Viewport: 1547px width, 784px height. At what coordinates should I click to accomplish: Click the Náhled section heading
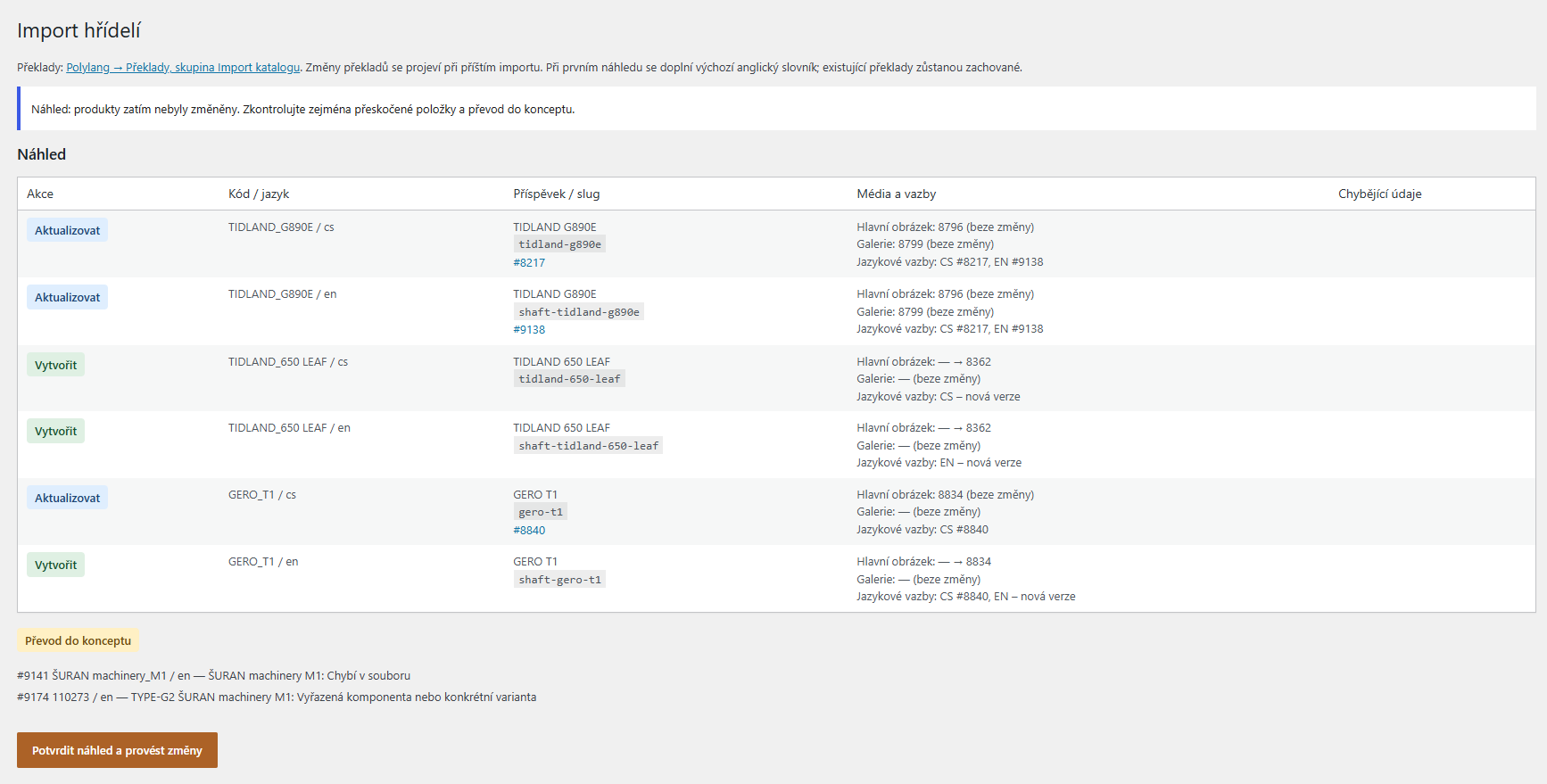pyautogui.click(x=41, y=154)
